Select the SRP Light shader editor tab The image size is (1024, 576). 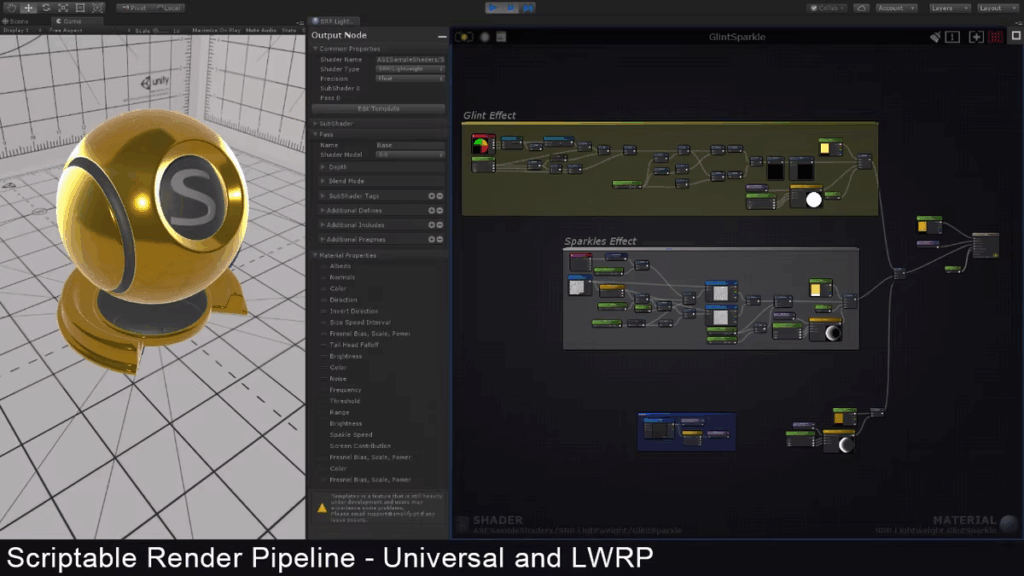pyautogui.click(x=333, y=21)
